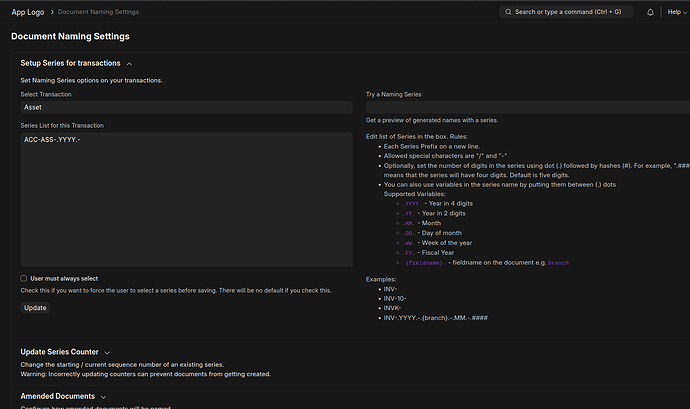Click Get a preview of generated names text
690x409 pixels.
432,120
